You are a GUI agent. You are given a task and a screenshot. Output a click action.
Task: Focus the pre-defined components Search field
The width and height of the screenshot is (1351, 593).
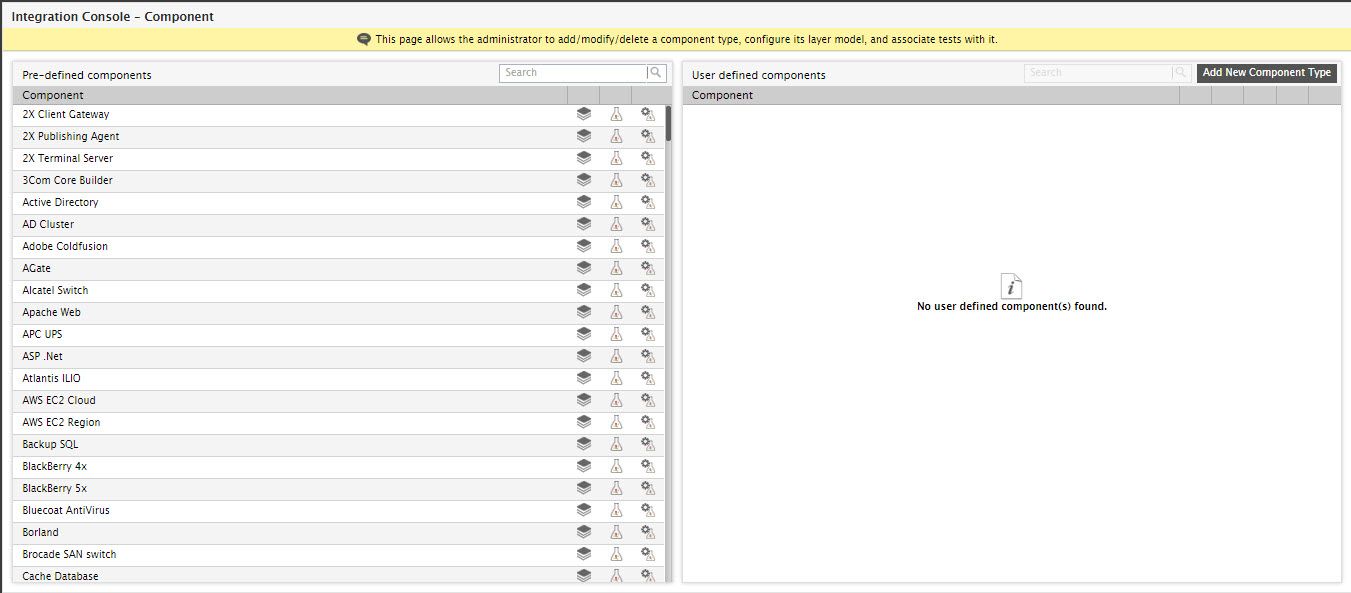[573, 73]
